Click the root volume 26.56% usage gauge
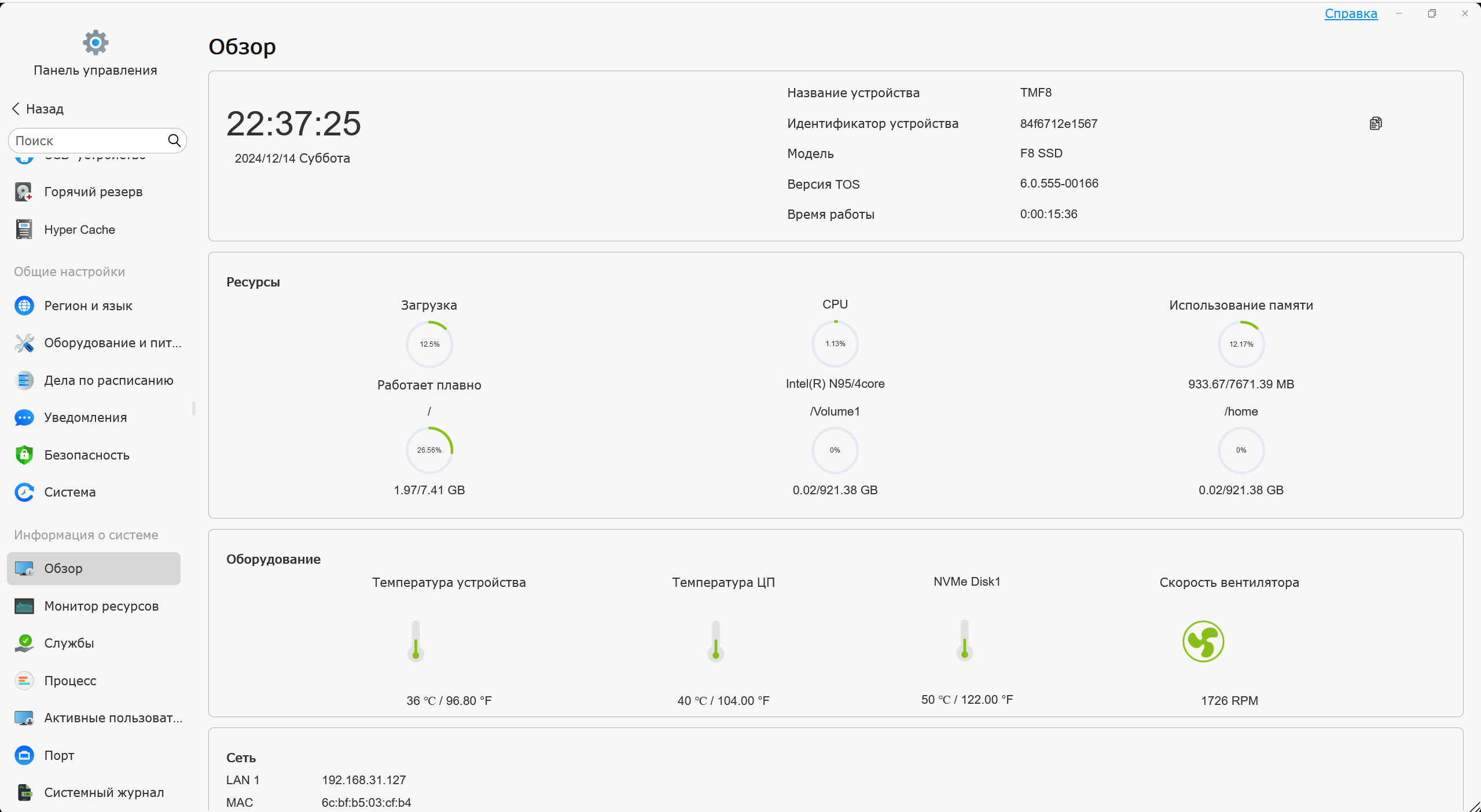 [429, 450]
